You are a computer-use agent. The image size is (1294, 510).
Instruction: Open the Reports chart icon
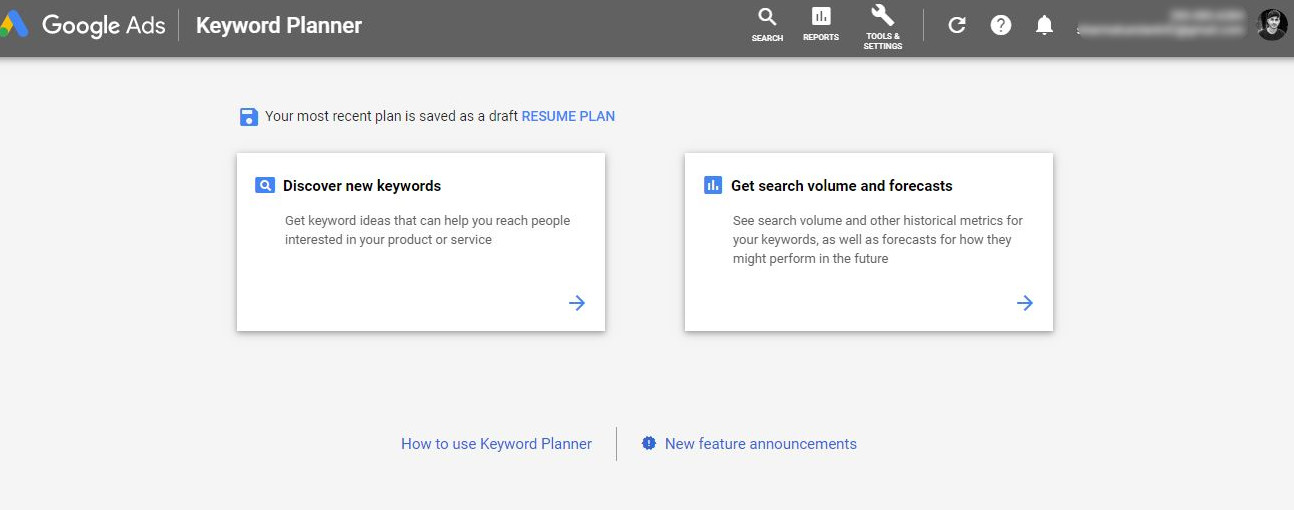coord(821,17)
